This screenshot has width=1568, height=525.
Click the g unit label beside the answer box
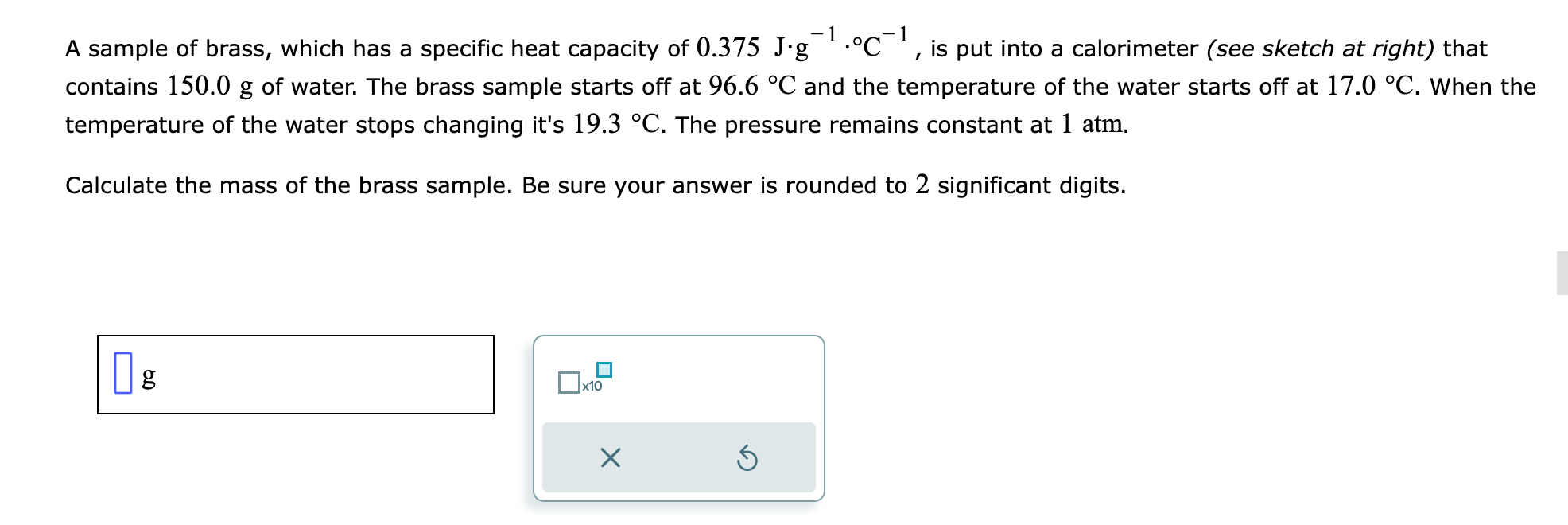click(x=149, y=380)
